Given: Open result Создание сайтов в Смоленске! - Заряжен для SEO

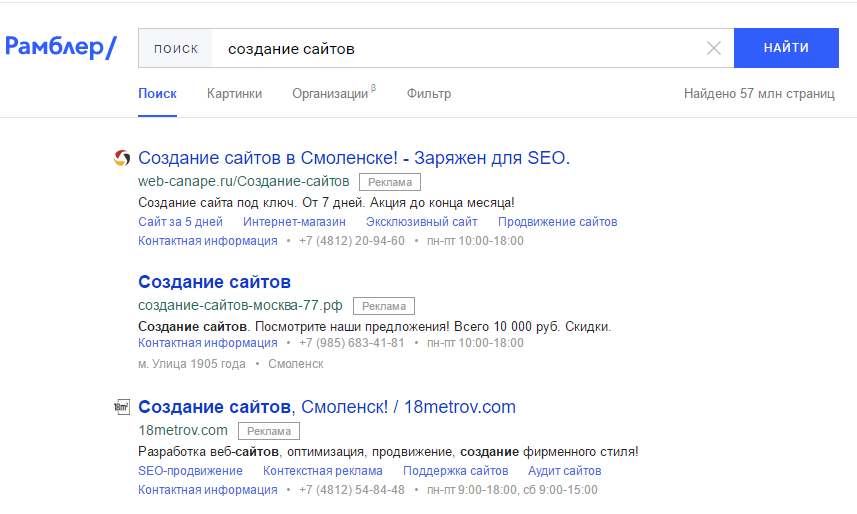Looking at the screenshot, I should click(x=354, y=157).
